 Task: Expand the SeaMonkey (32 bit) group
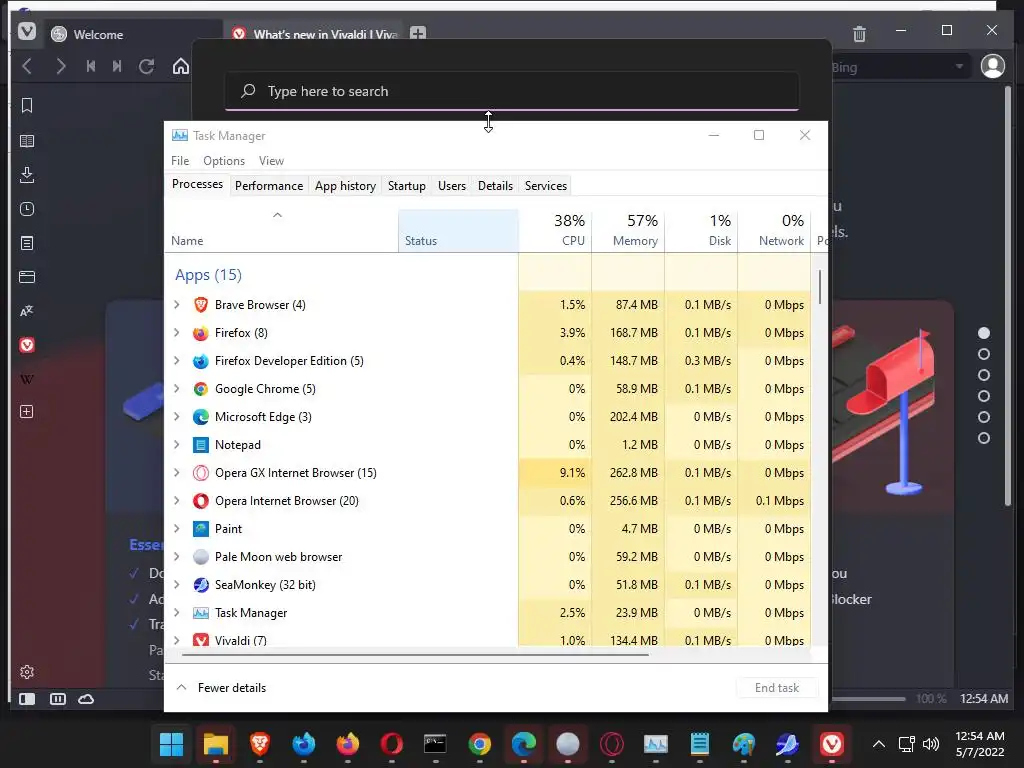tap(177, 584)
